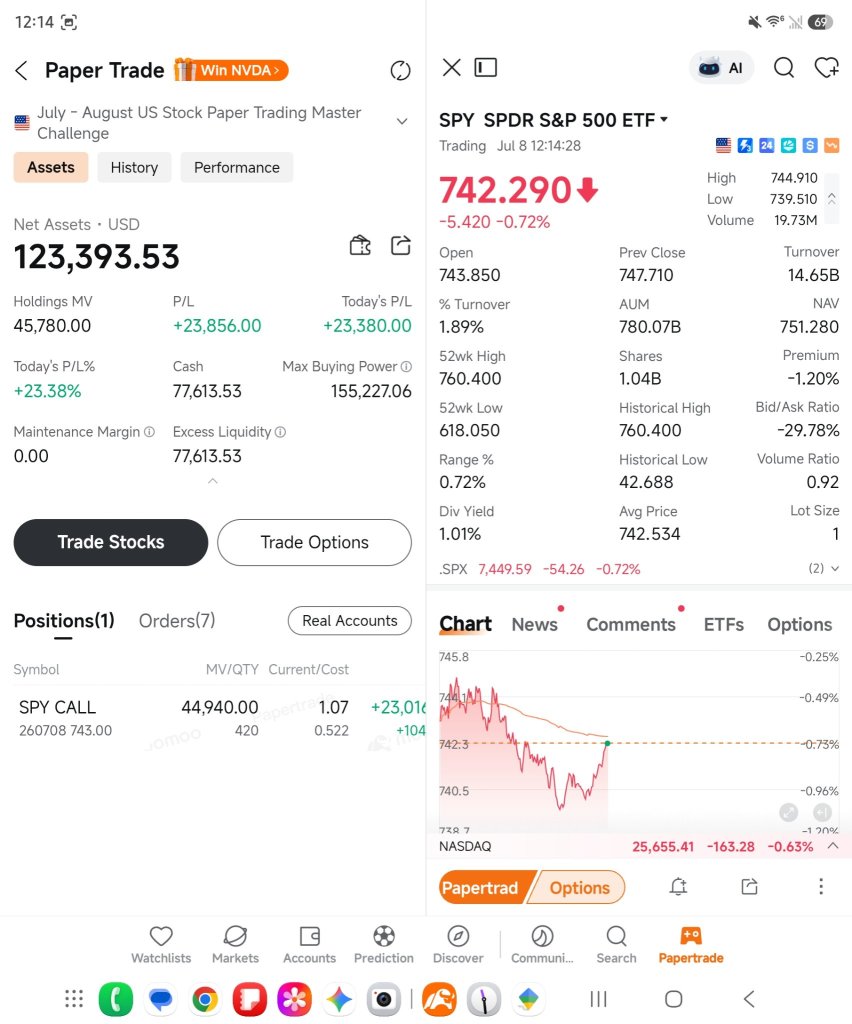Open more options three-dot menu
The height and width of the screenshot is (1024, 852).
coord(821,886)
